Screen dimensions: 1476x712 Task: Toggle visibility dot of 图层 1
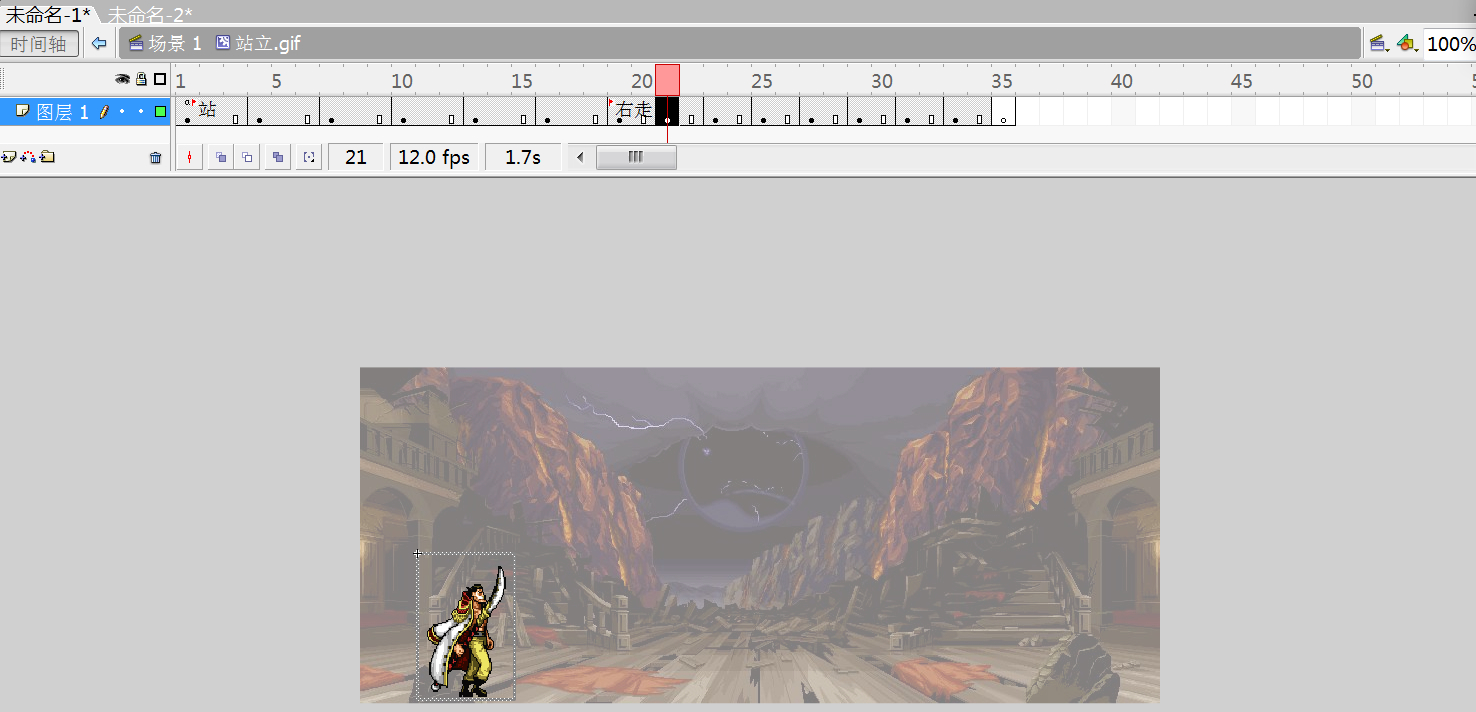tap(122, 112)
